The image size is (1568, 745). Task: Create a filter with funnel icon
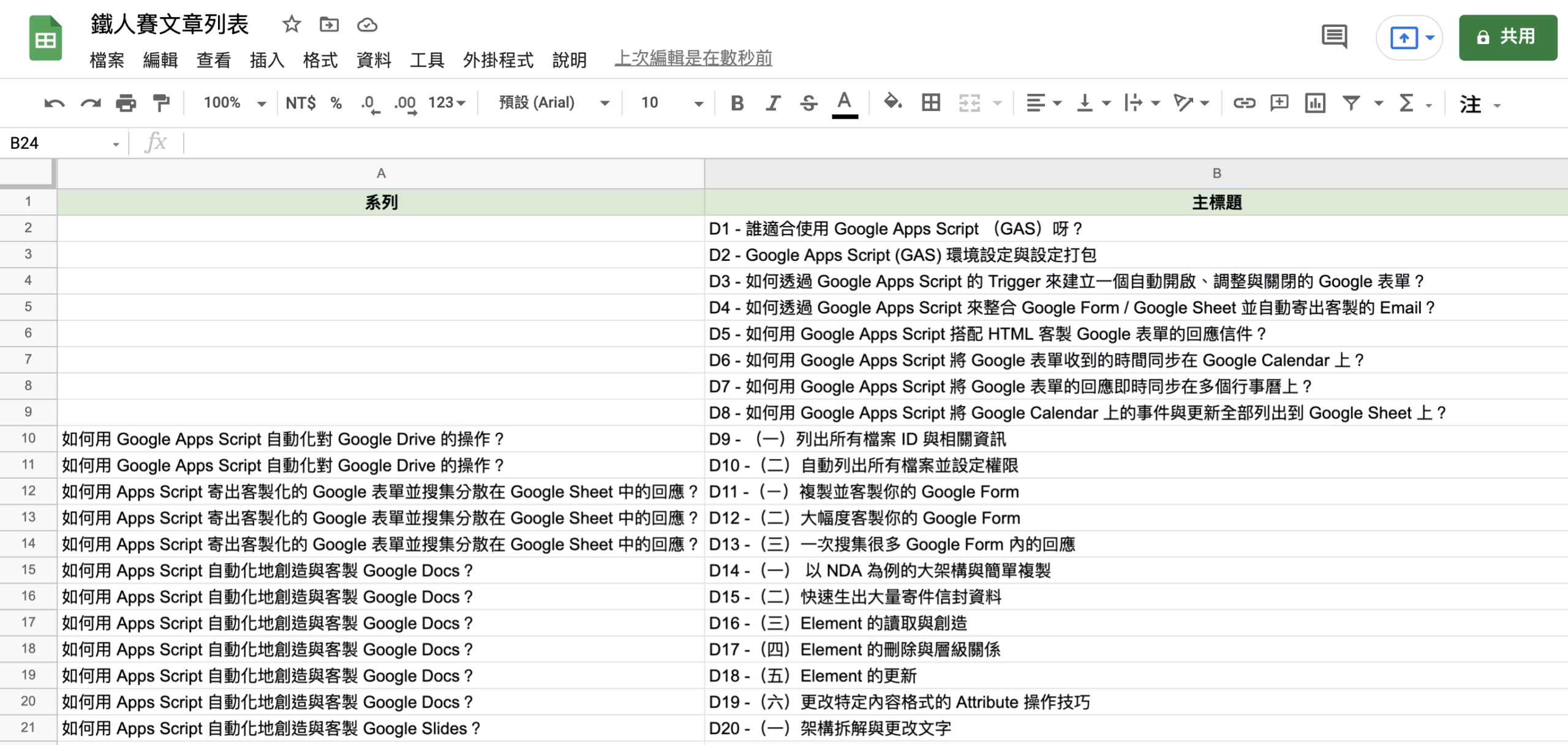click(x=1351, y=103)
